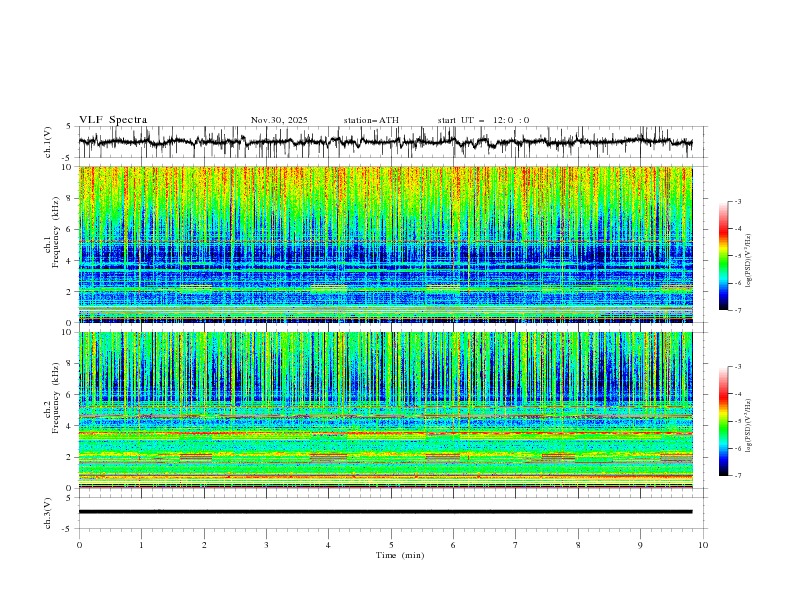Click the "VLF Spectra" title text

coord(113,120)
